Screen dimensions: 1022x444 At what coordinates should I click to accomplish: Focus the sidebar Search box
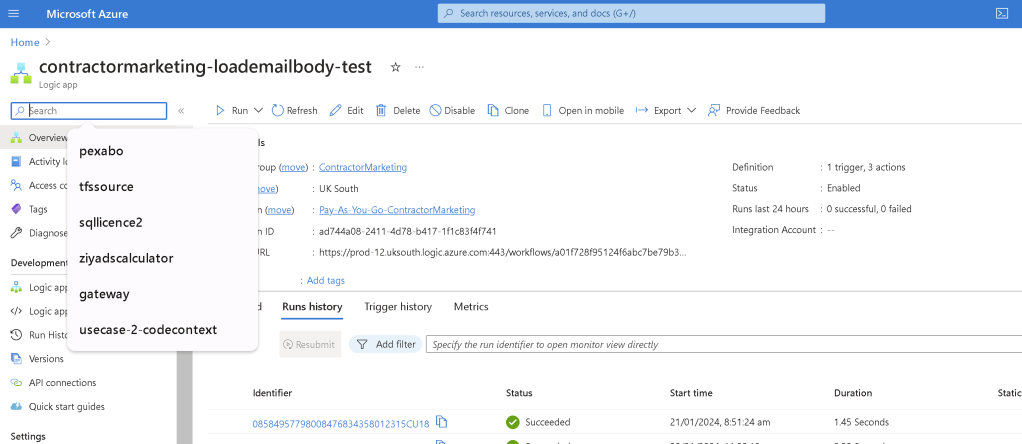click(x=89, y=111)
